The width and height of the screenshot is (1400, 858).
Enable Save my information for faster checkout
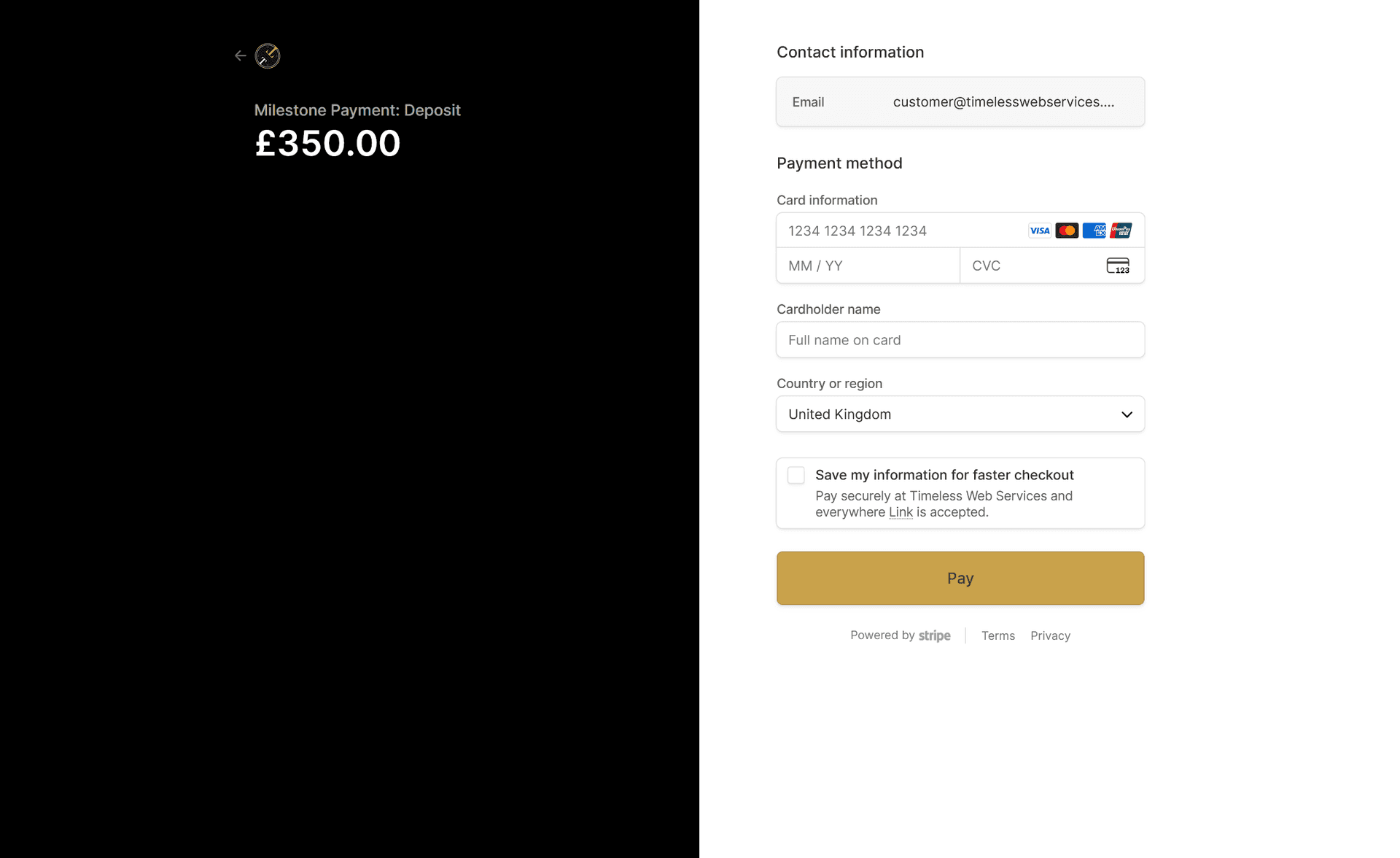[796, 475]
